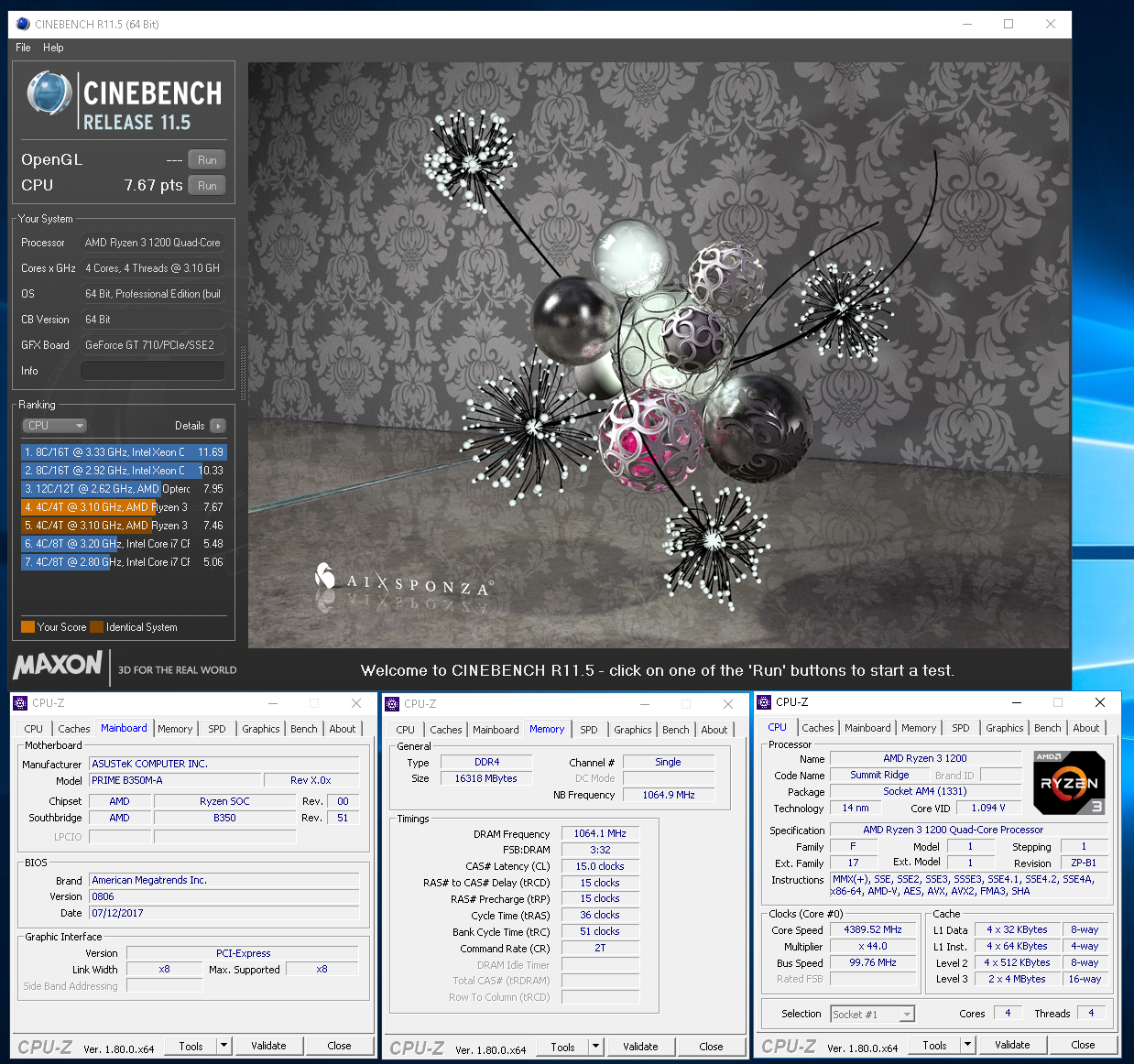Run the OpenGL benchmark
This screenshot has height=1064, width=1134.
[x=207, y=160]
